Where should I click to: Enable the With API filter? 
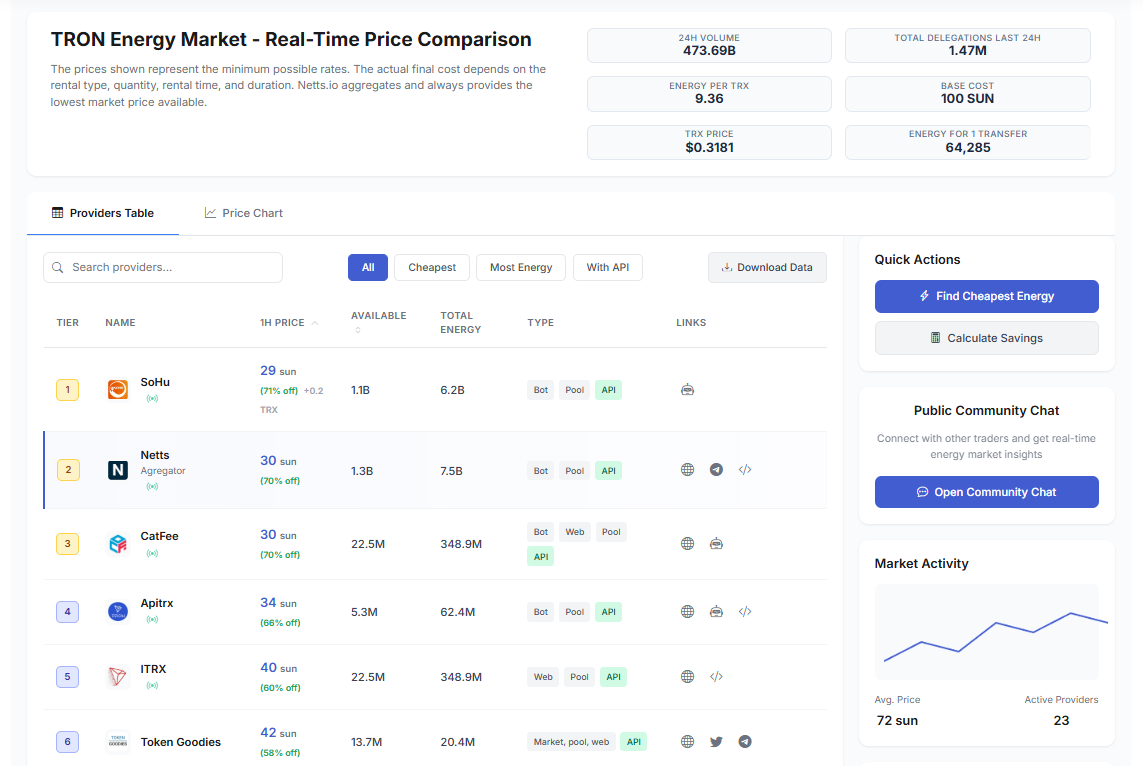[x=608, y=268]
